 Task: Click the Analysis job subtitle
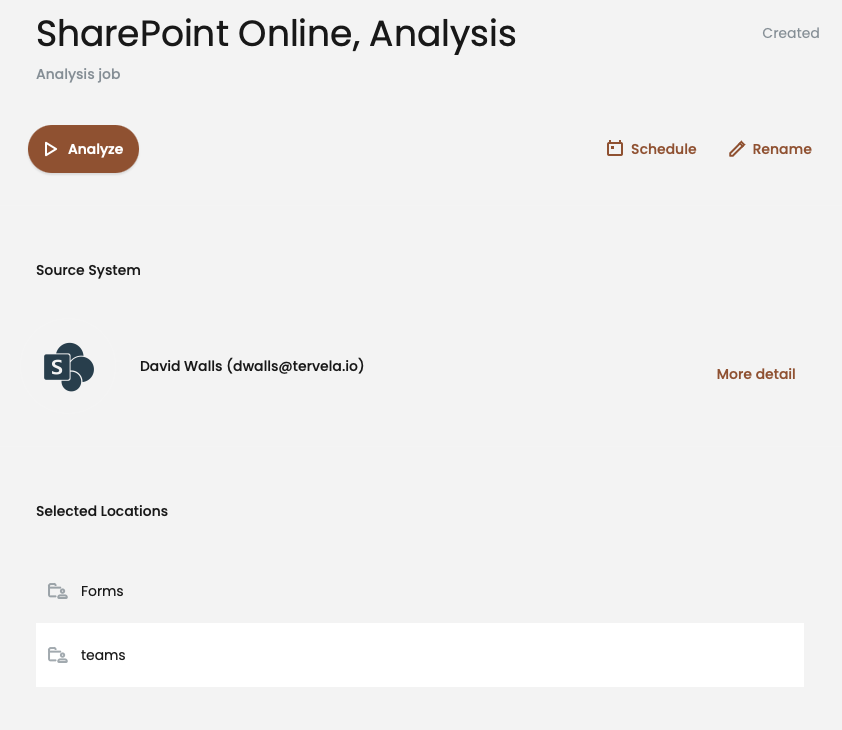[x=78, y=74]
